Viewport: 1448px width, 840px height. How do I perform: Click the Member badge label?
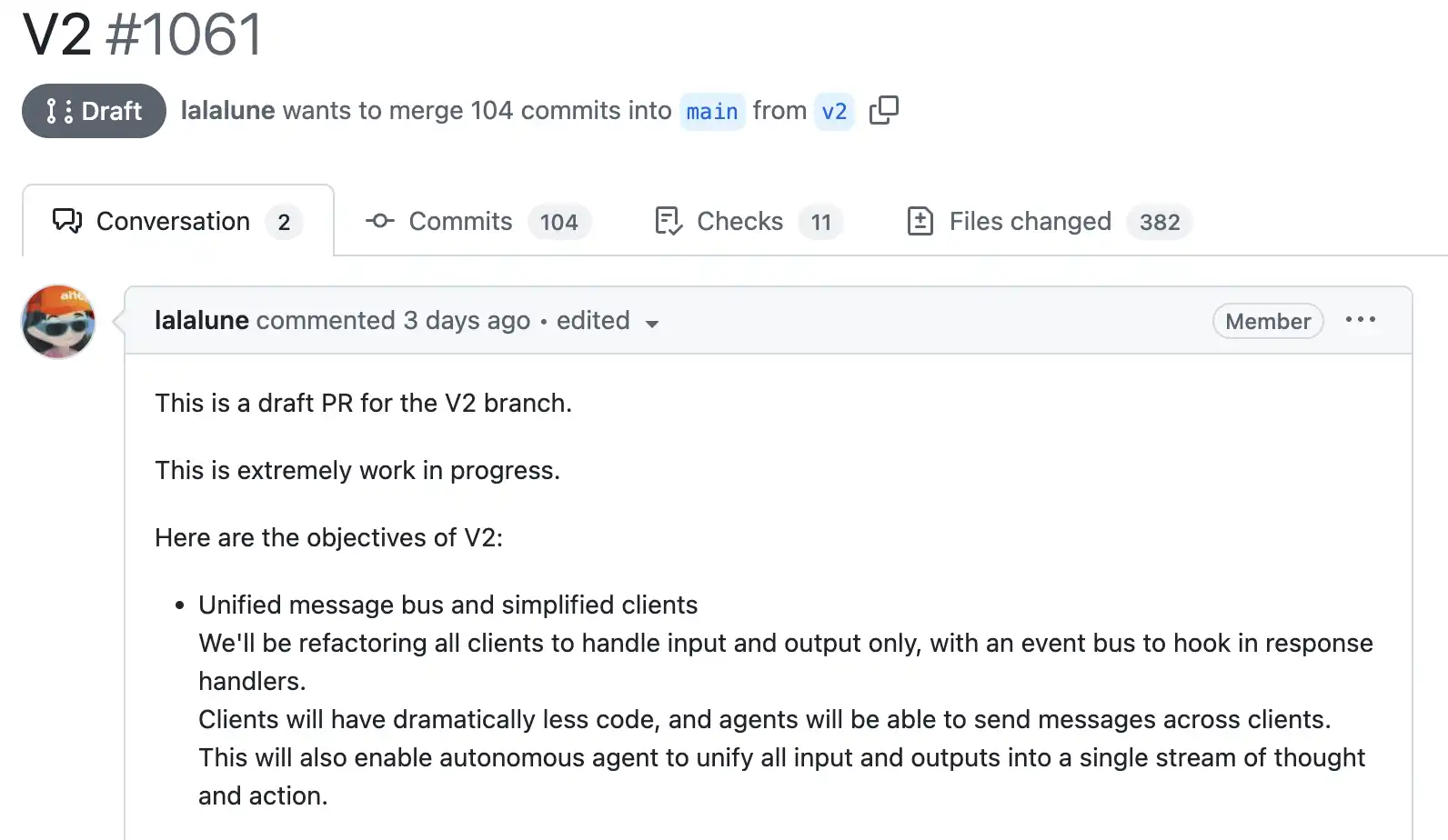pos(1267,321)
